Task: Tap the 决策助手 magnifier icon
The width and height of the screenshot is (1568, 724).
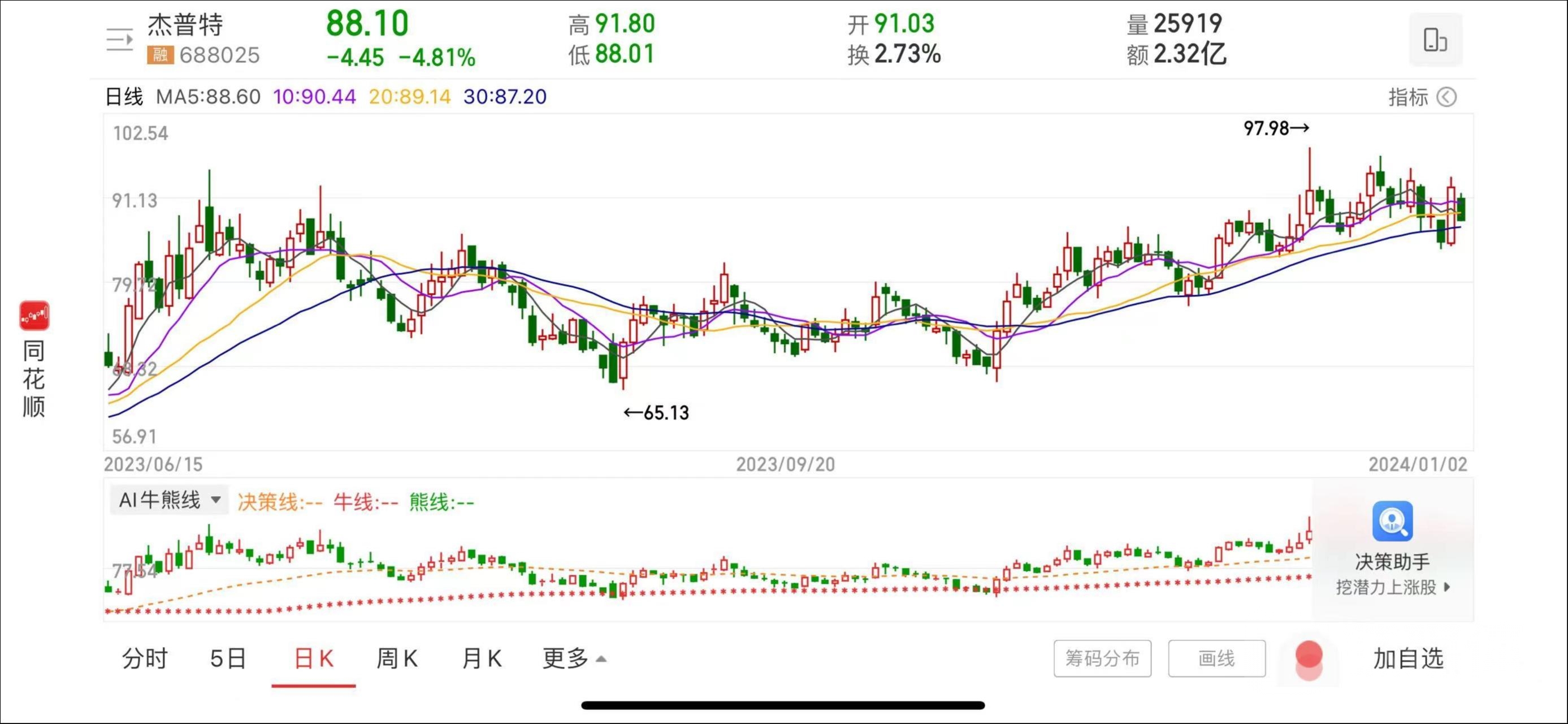Action: tap(1392, 520)
